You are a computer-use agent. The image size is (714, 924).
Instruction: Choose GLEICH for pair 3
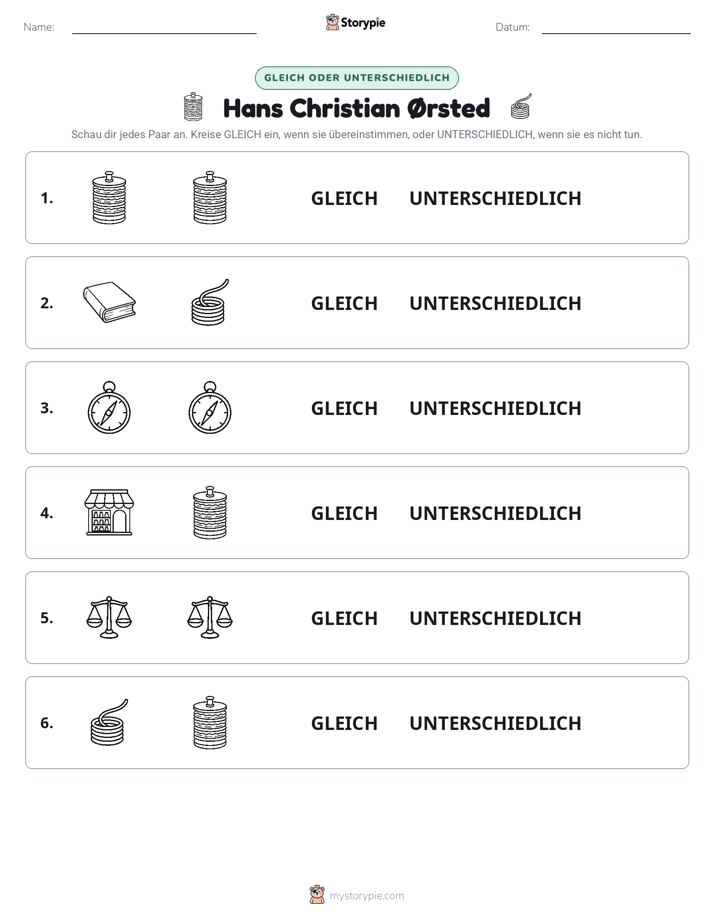click(x=344, y=408)
